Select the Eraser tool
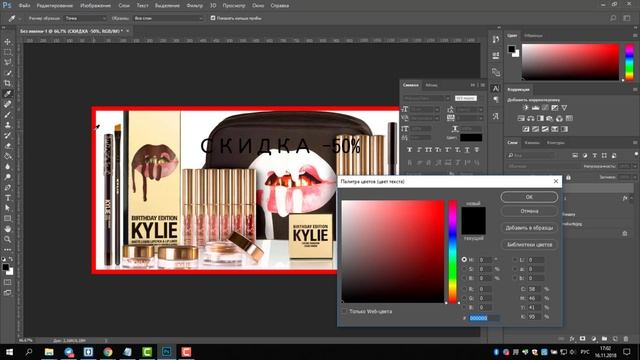Screen dimensions: 640x360 (x=7, y=146)
